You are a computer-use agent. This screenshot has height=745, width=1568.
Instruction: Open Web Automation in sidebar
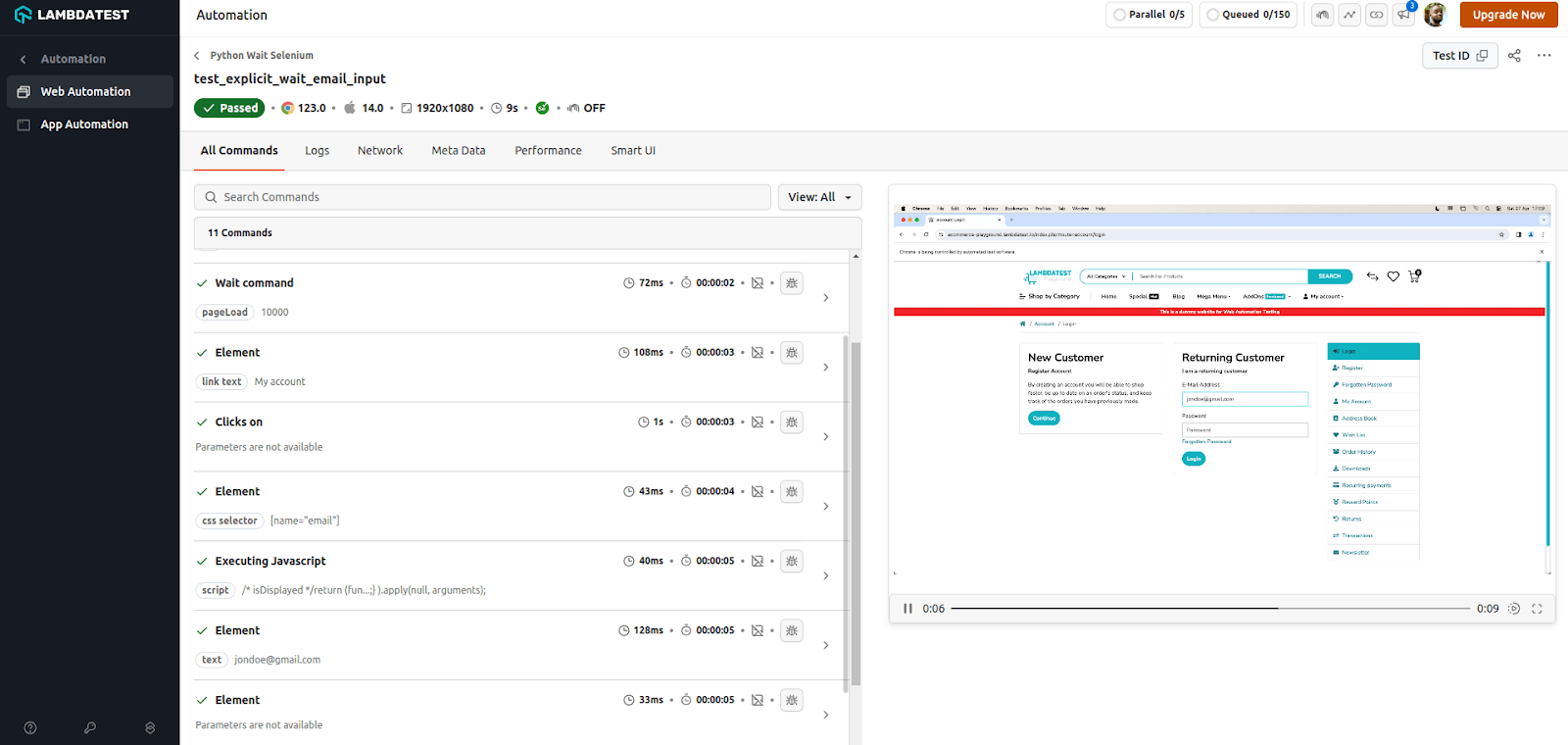click(90, 91)
